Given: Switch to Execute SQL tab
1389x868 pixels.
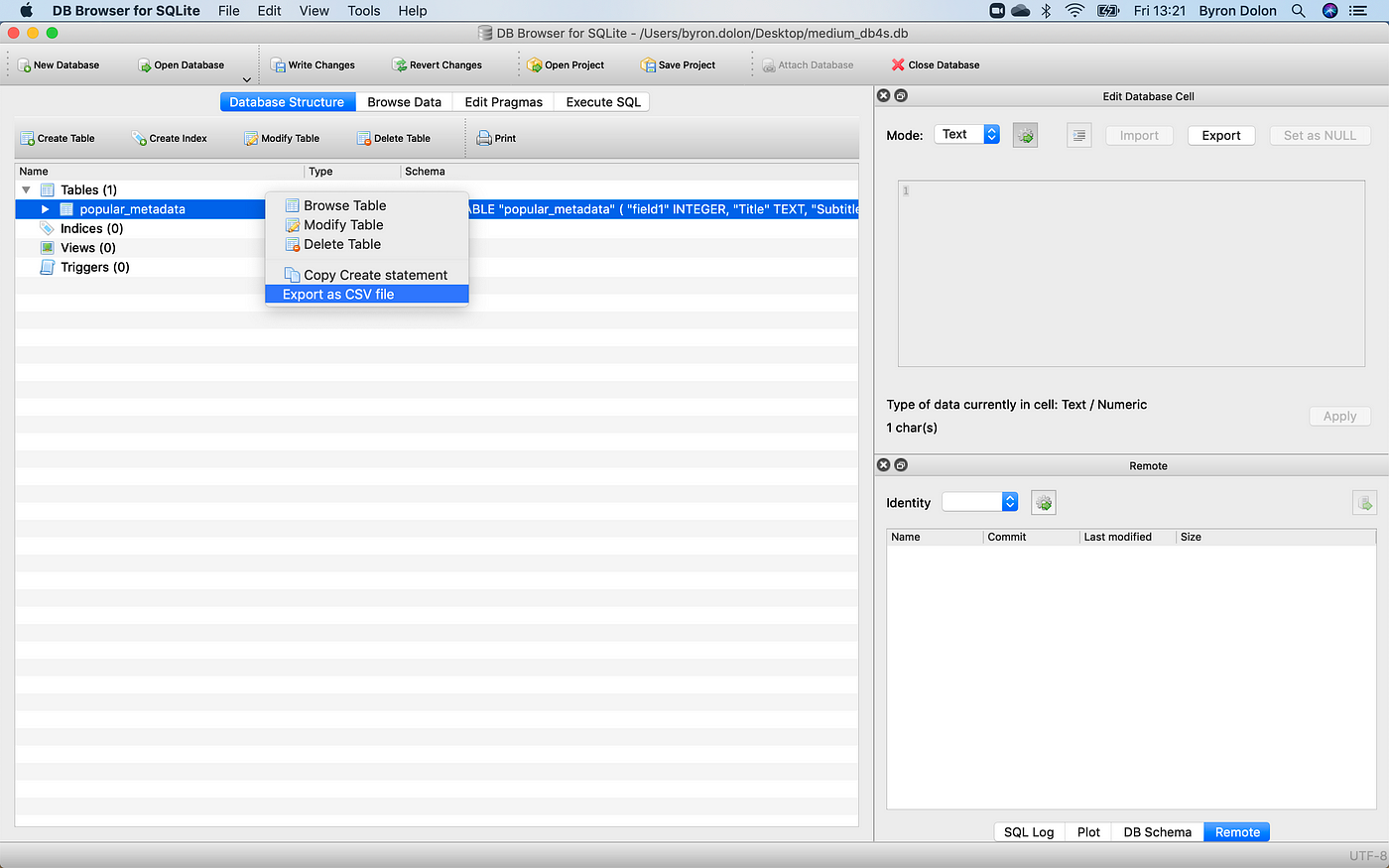Looking at the screenshot, I should [603, 102].
